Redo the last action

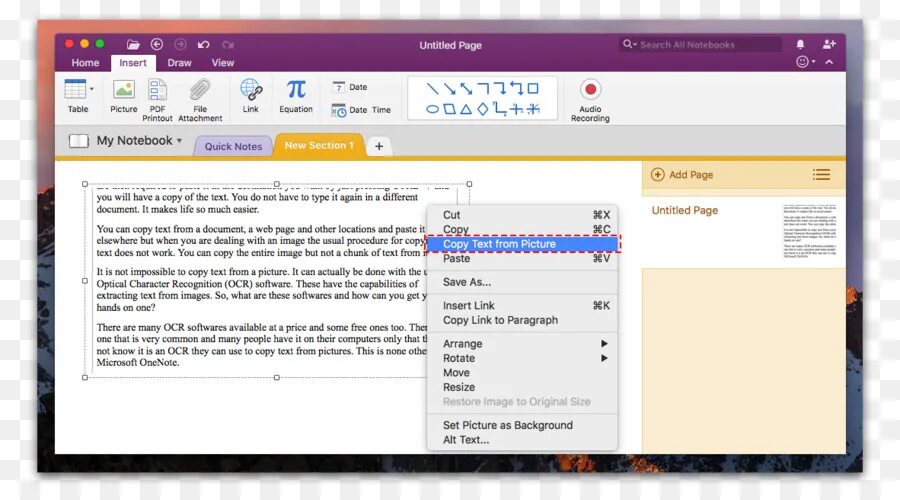pyautogui.click(x=228, y=44)
